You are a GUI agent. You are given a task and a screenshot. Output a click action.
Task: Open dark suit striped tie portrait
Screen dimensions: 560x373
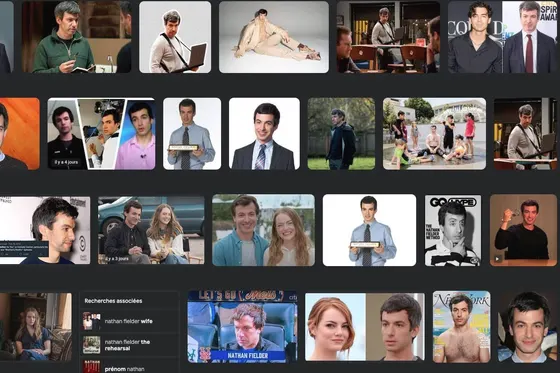point(264,134)
